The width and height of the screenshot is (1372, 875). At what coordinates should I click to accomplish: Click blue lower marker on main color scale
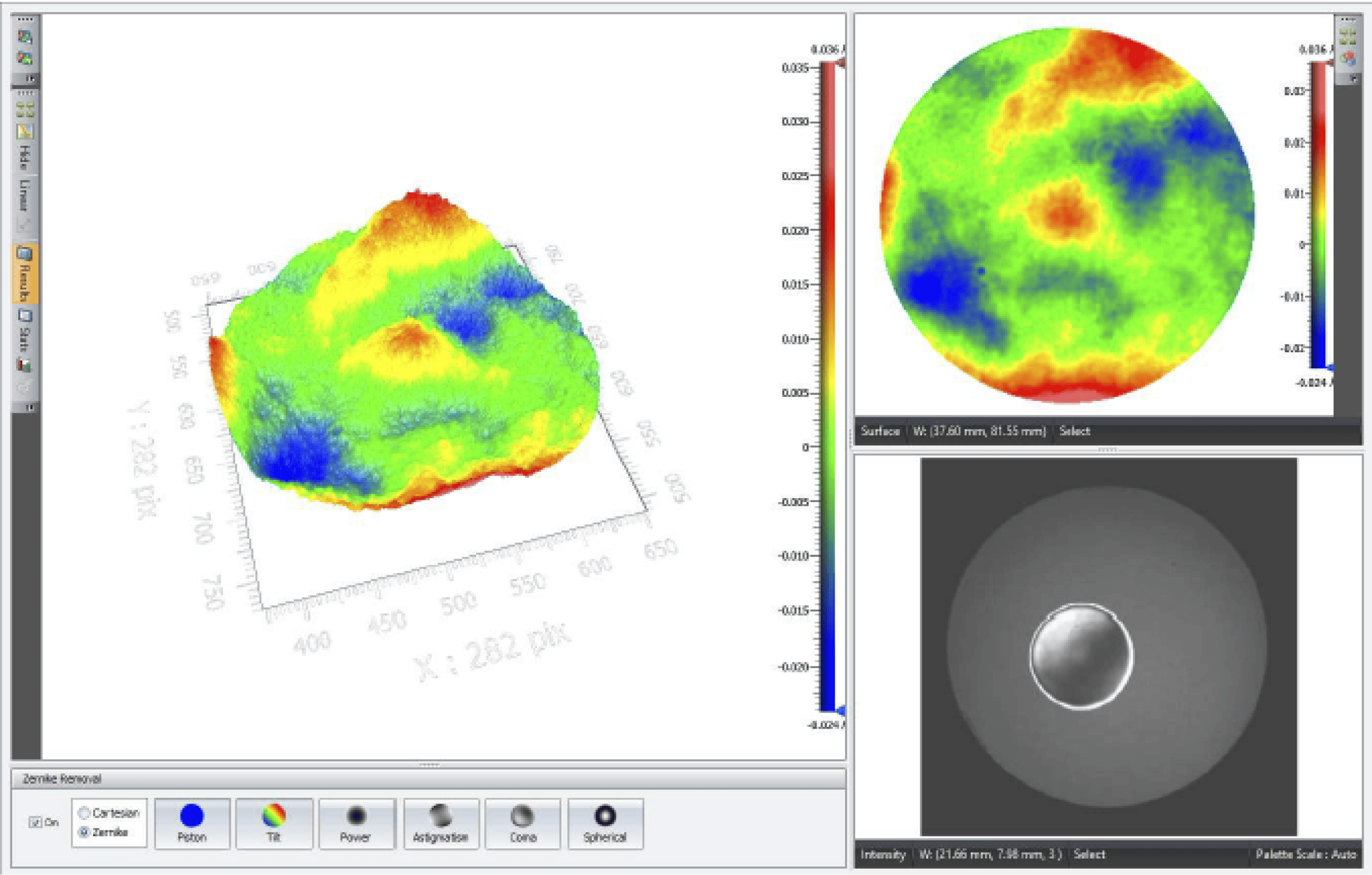point(841,711)
